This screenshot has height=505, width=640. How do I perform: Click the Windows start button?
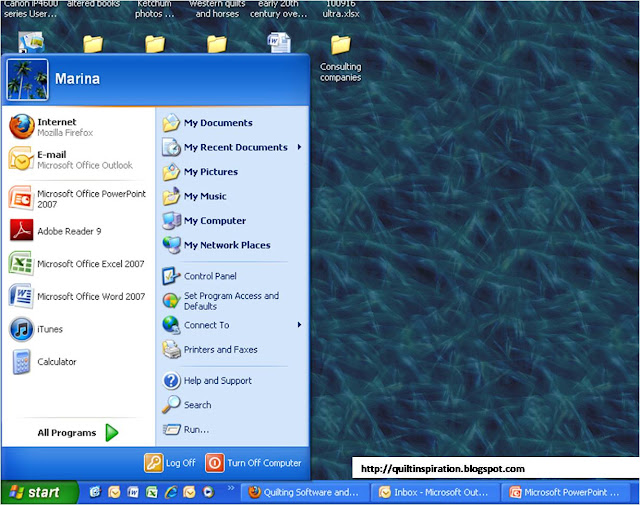39,492
